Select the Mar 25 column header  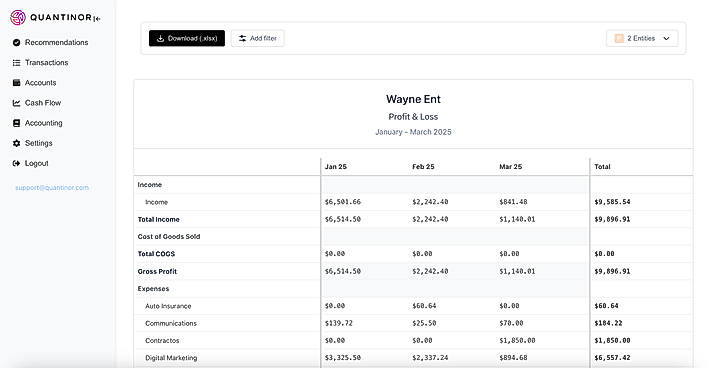(510, 167)
